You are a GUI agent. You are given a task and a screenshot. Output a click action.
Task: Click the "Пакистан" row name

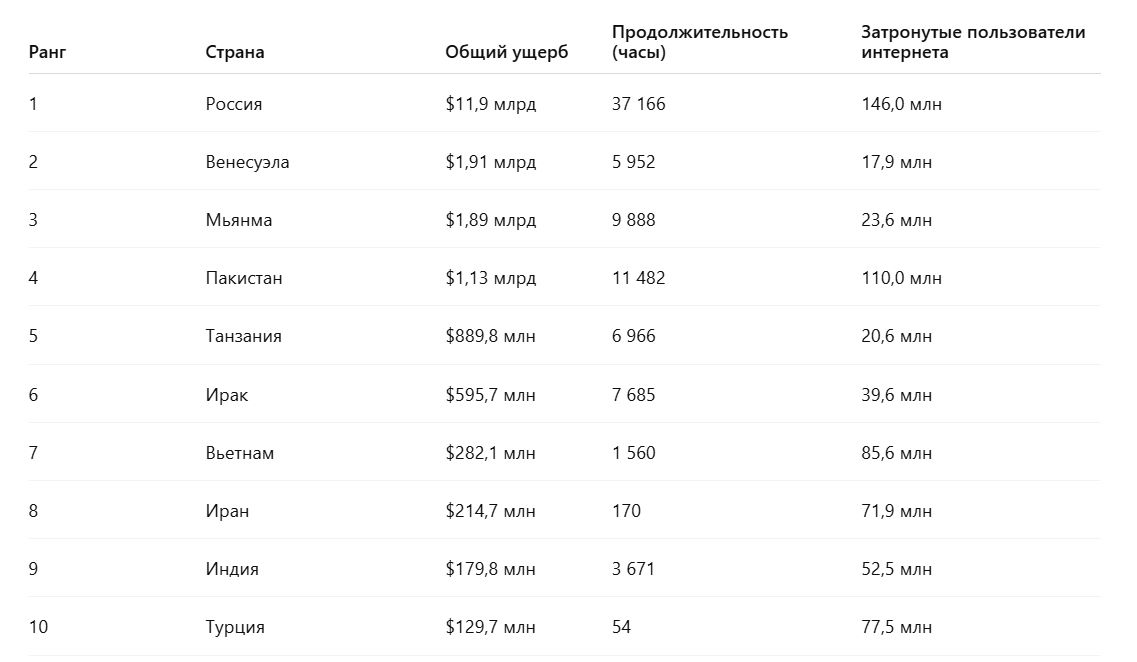point(244,278)
